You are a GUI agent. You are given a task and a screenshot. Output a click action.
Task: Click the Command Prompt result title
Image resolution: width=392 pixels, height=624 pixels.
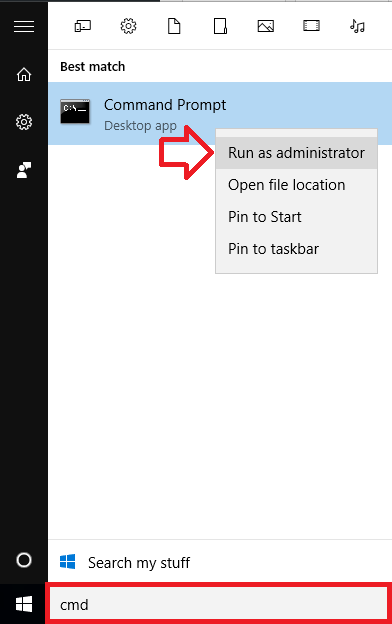coord(165,105)
